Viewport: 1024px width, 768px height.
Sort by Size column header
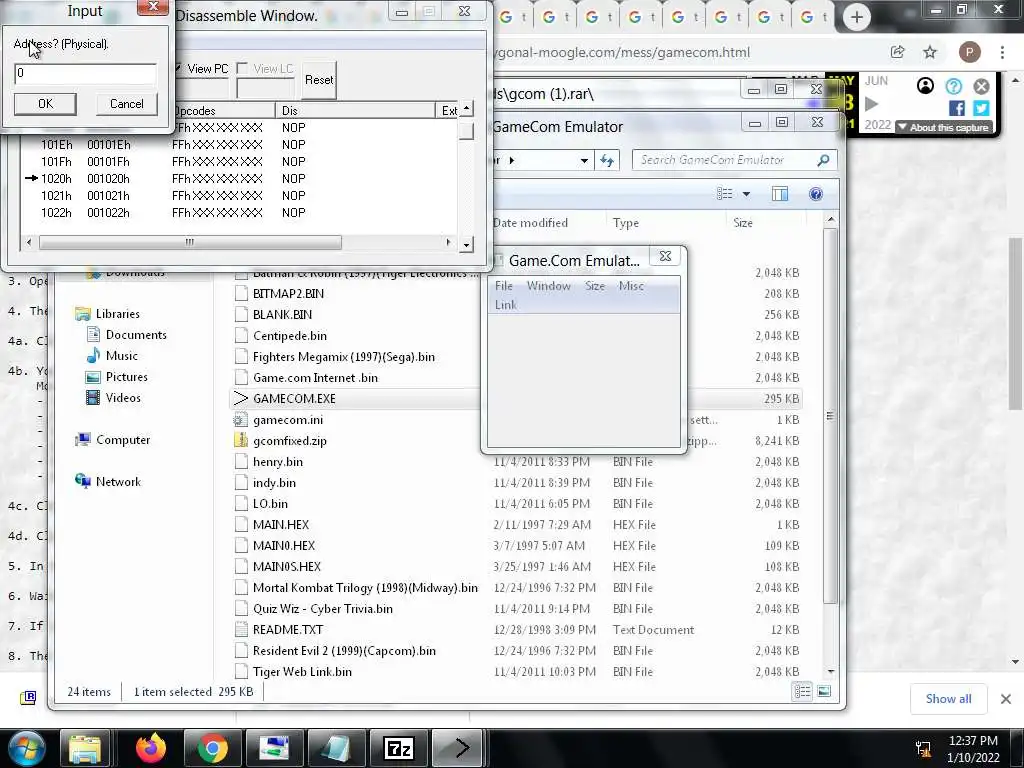(743, 223)
